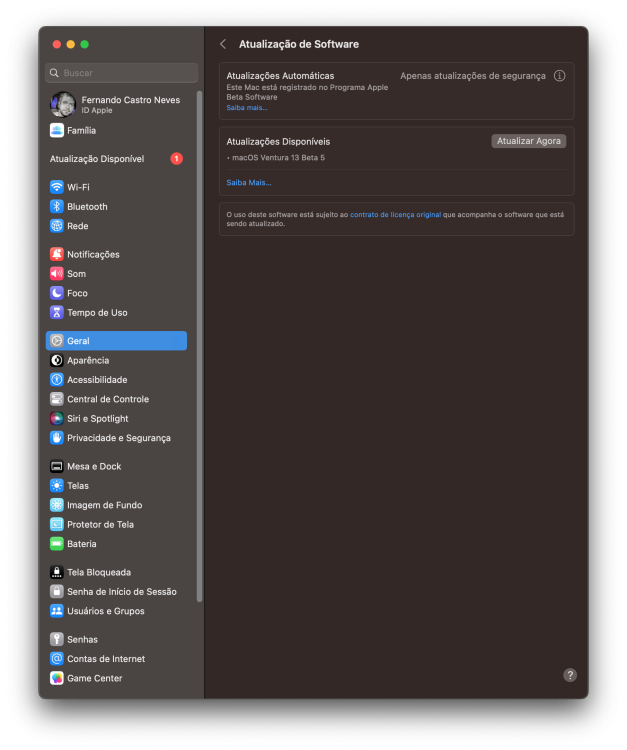
Task: Open Tela Bloqueada lock icon
Action: pos(56,572)
